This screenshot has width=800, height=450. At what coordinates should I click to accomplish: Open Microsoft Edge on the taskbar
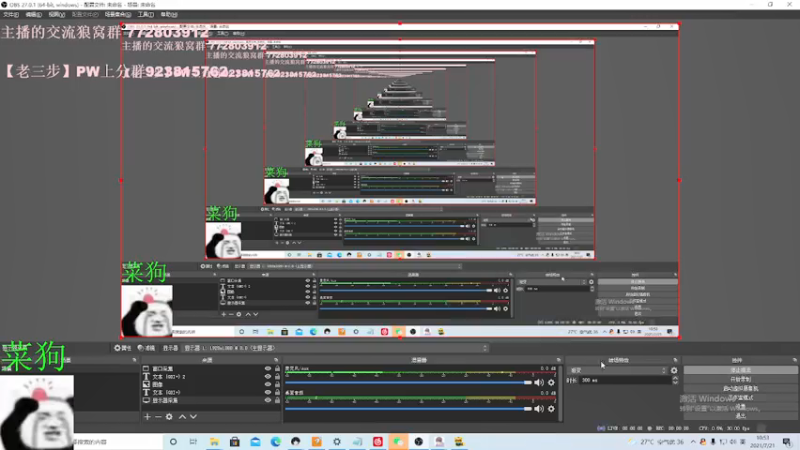276,442
